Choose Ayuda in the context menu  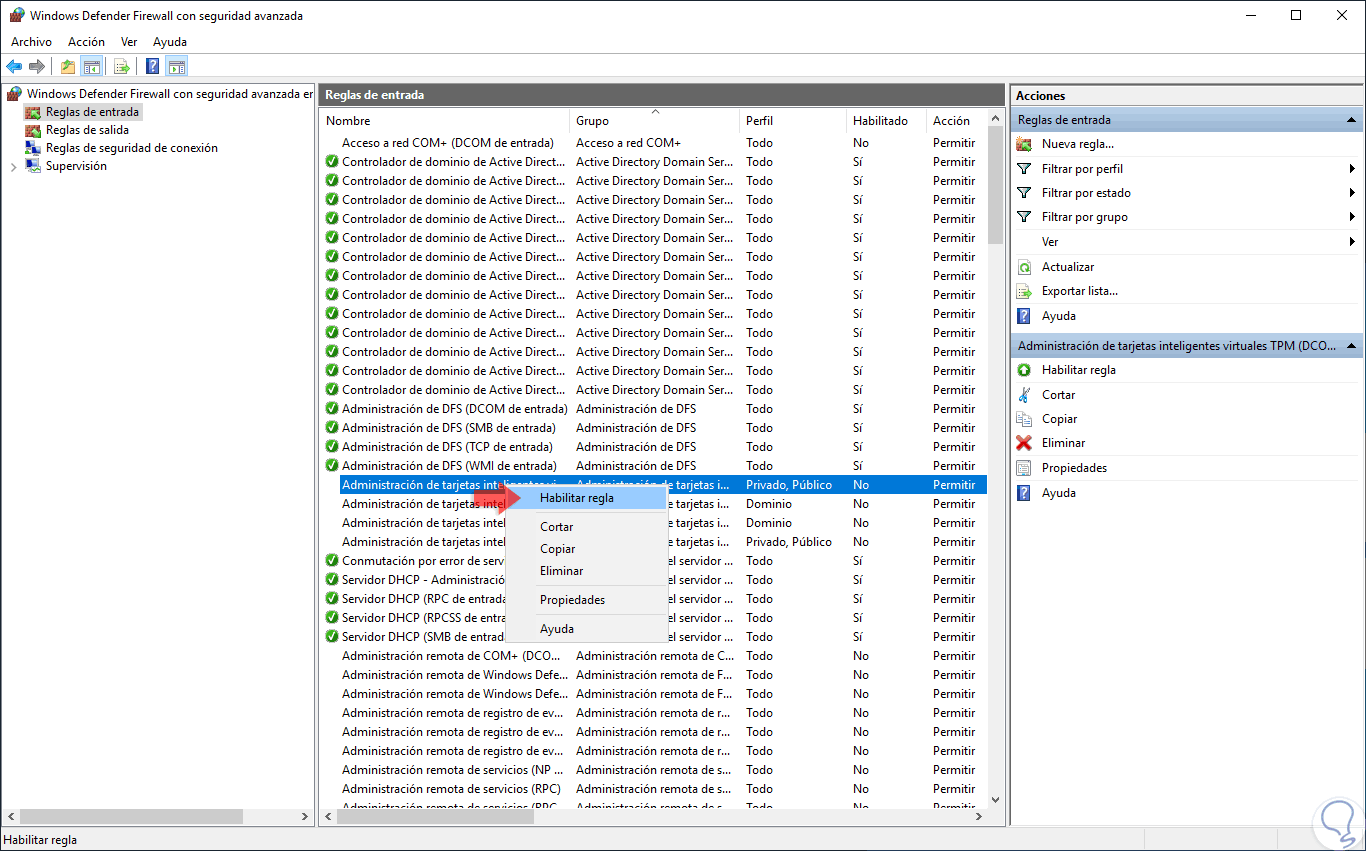[586, 629]
